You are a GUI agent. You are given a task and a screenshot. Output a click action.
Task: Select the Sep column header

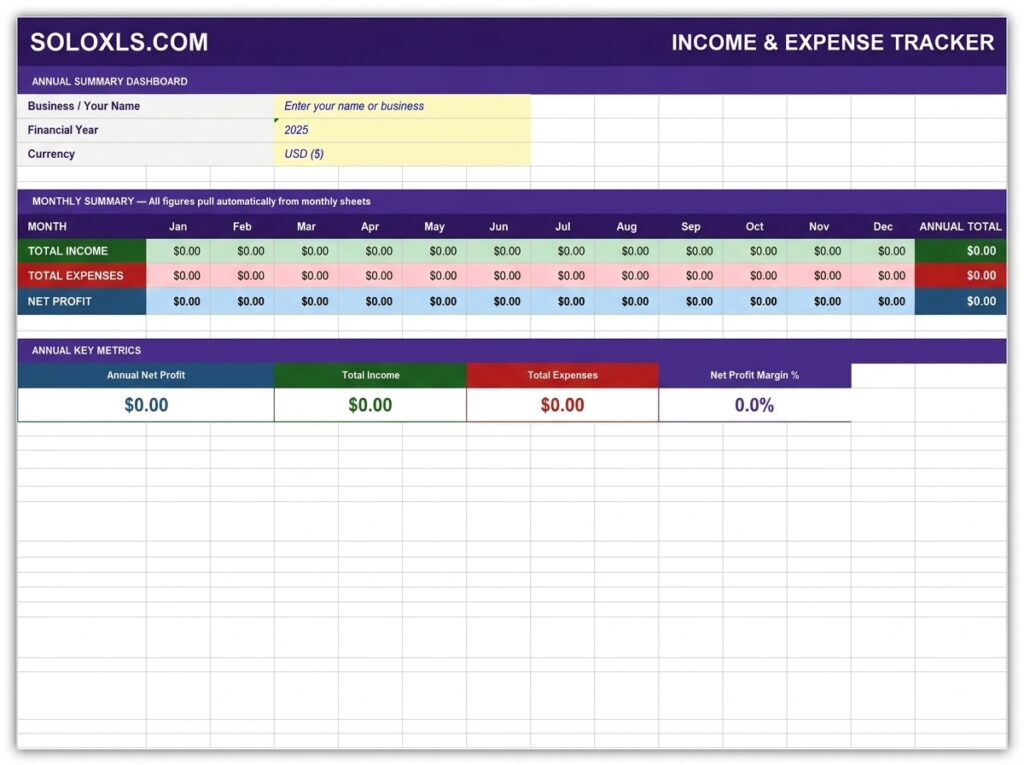click(690, 226)
